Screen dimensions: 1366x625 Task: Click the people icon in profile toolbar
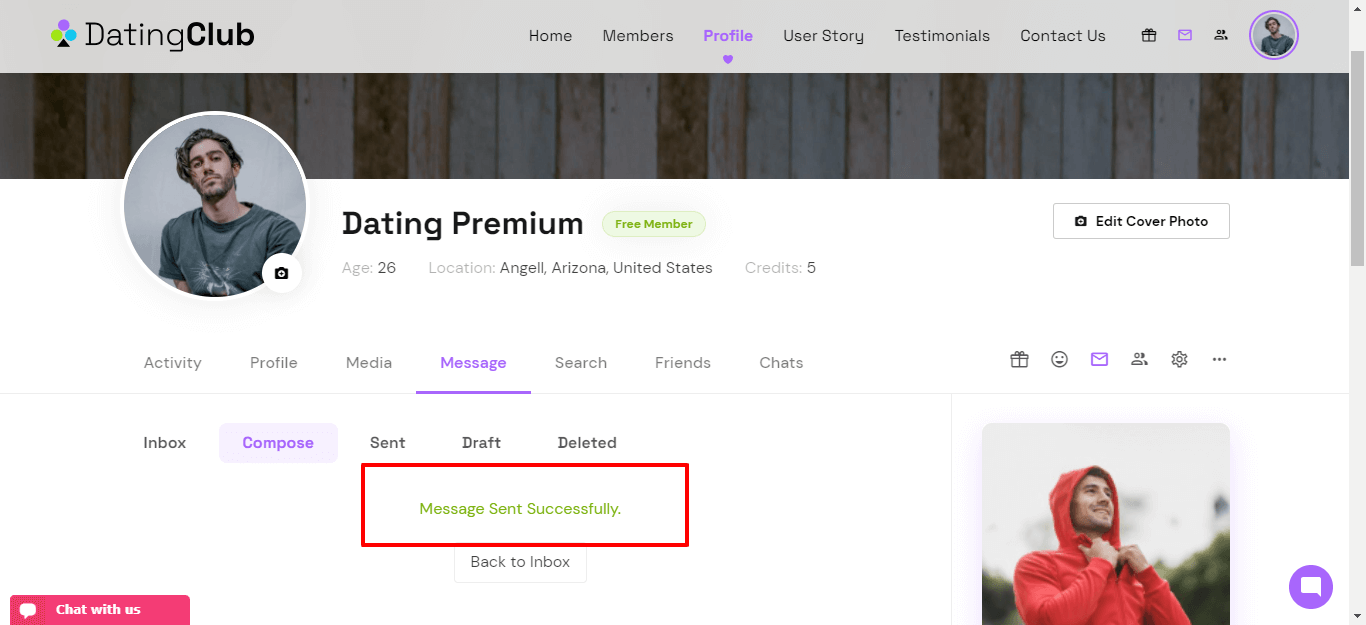tap(1139, 359)
